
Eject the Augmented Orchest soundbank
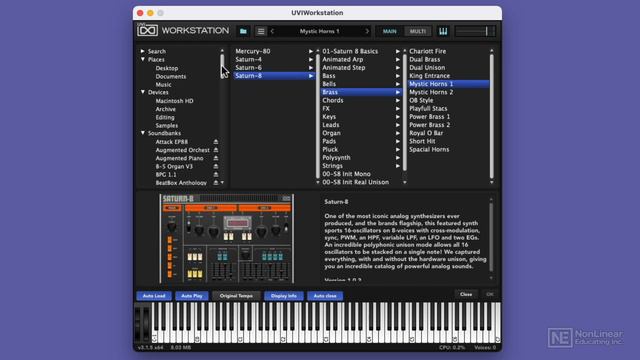[216, 150]
